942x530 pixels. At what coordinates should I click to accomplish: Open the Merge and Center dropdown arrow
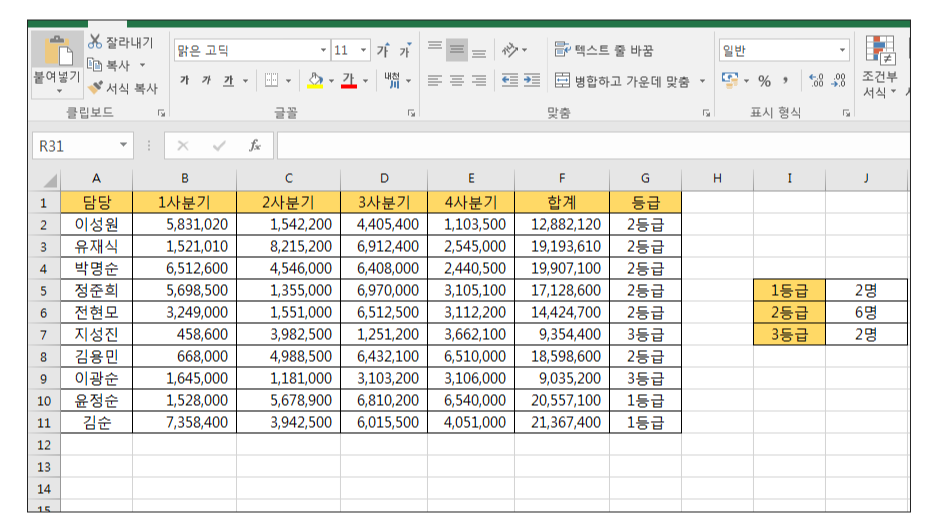coord(702,81)
